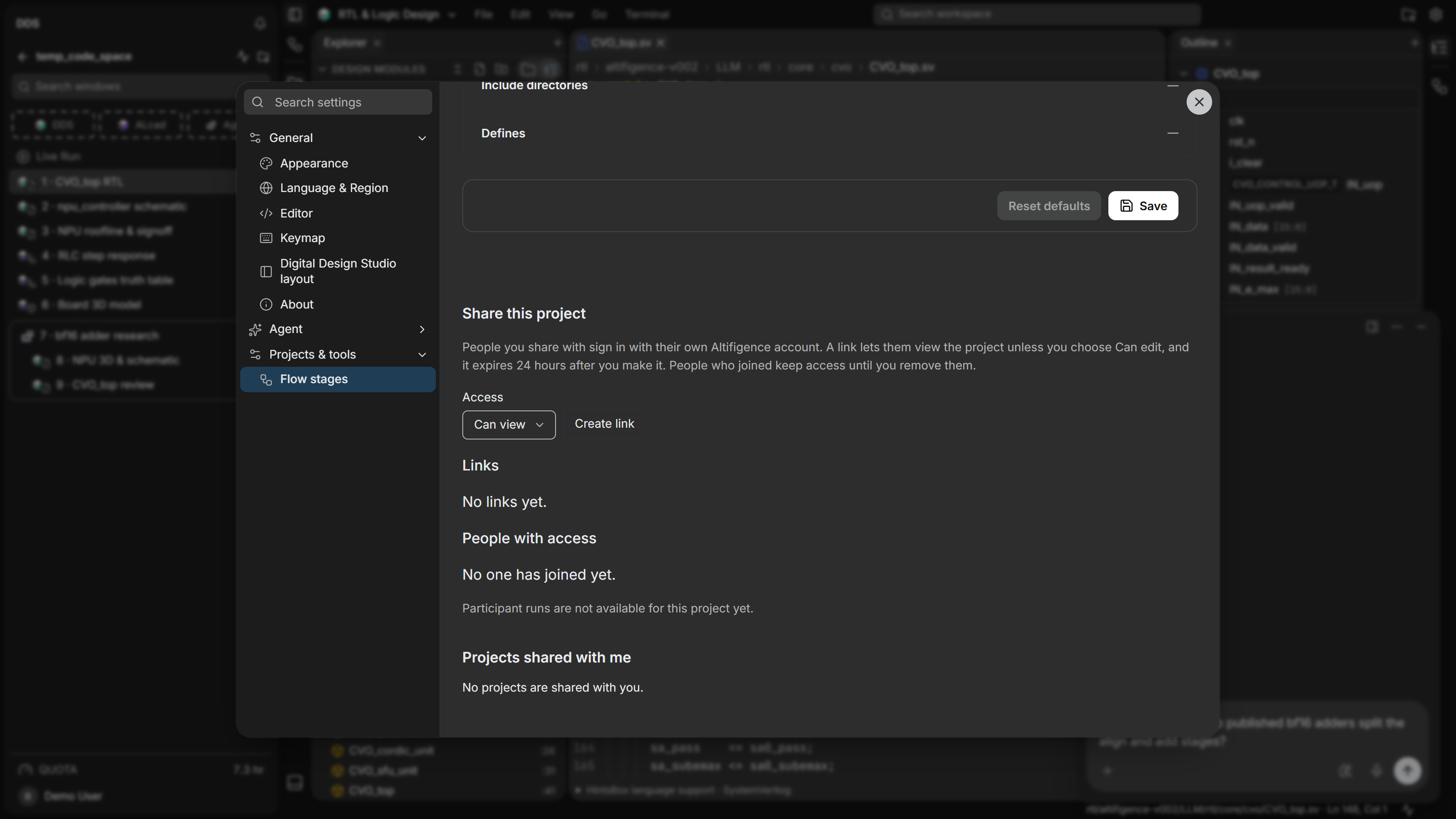Open the Editor settings page

(338, 213)
